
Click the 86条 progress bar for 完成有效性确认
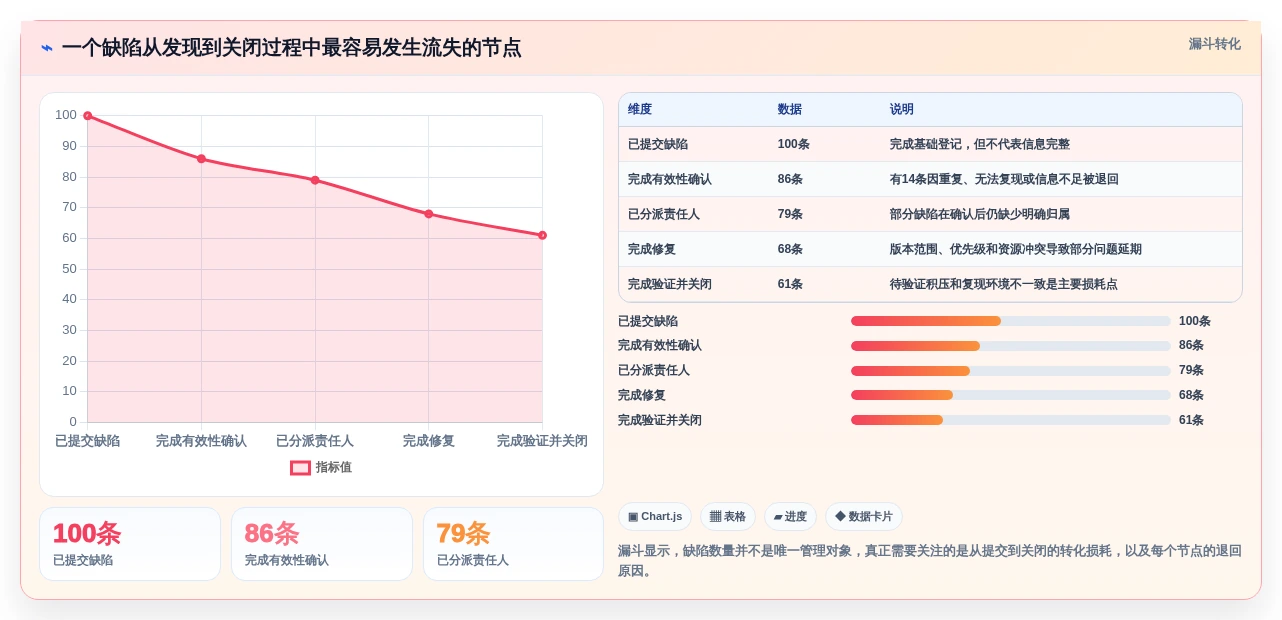1011,346
